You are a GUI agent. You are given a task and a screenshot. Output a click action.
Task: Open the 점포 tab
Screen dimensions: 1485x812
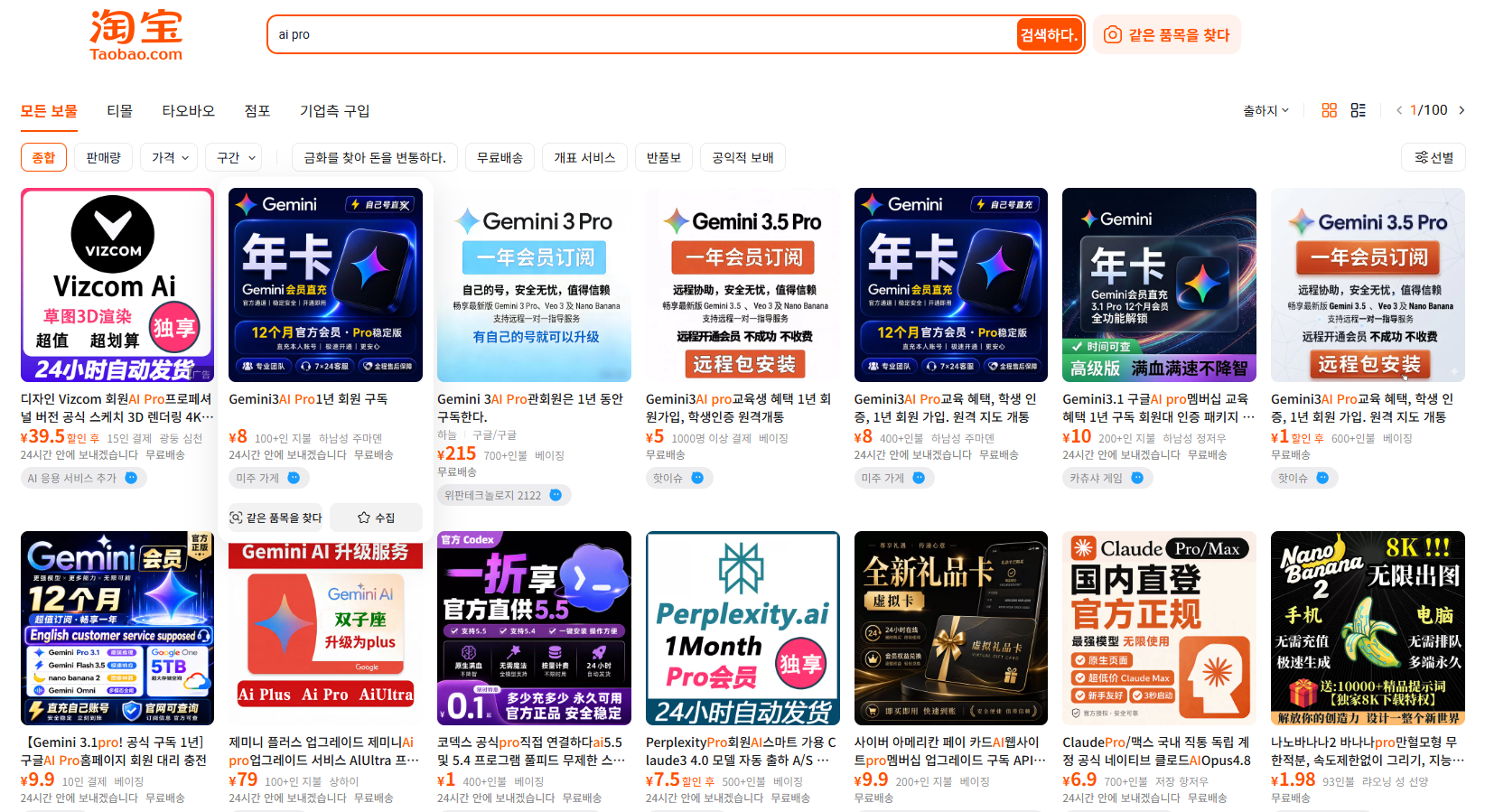(x=257, y=111)
